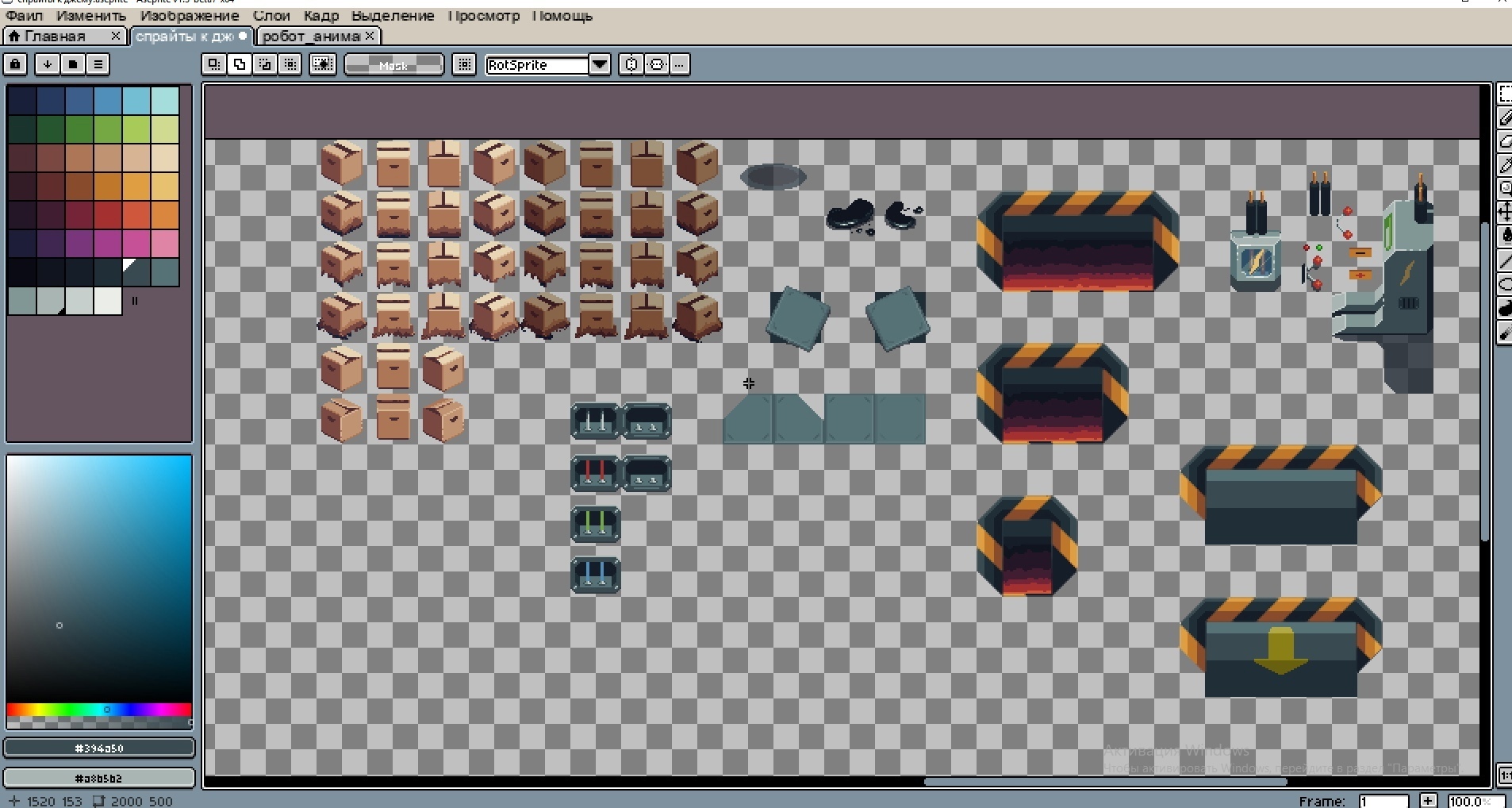Open the Кадр menu

click(320, 16)
